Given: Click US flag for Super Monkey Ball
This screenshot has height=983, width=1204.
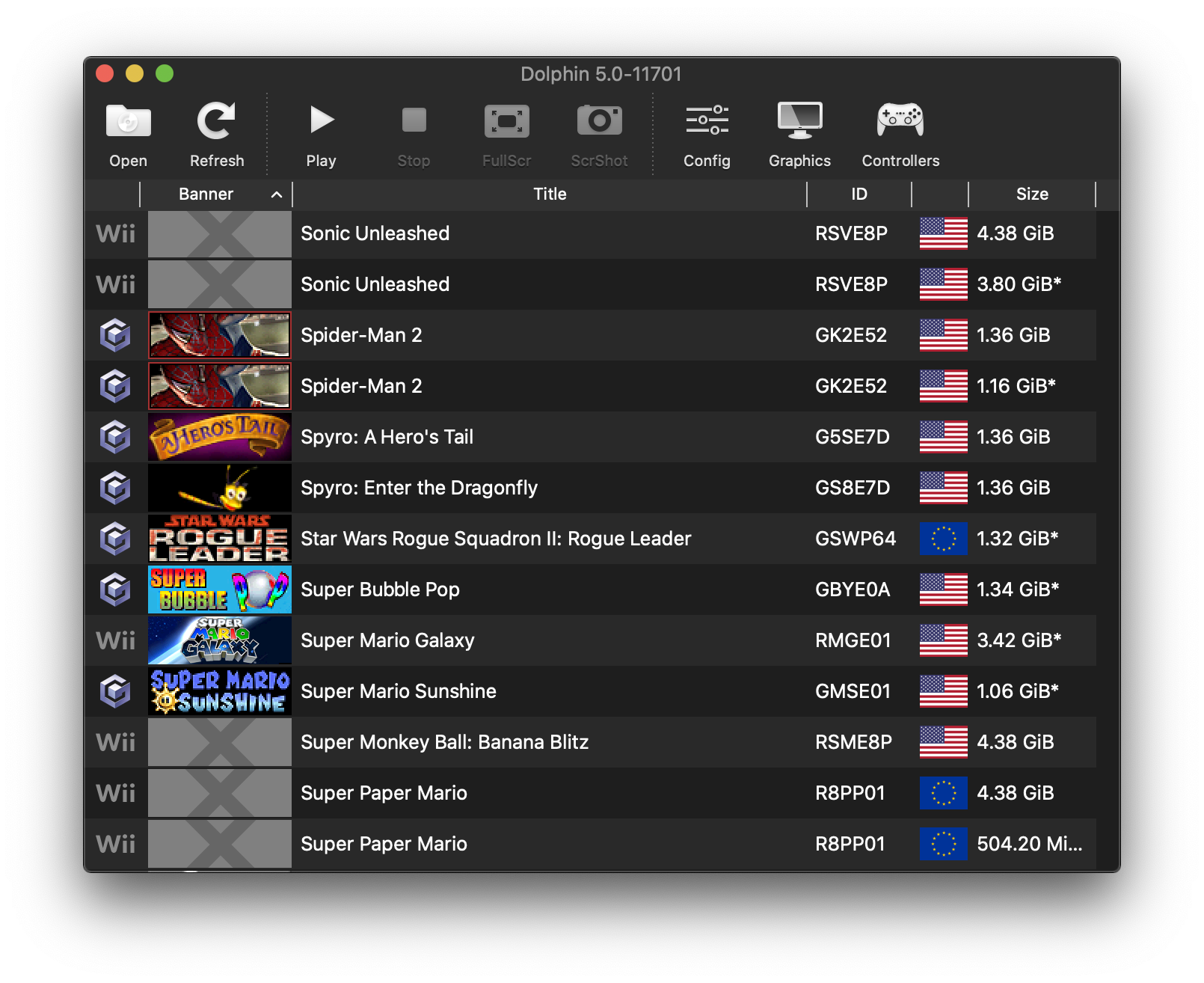Looking at the screenshot, I should click(x=943, y=742).
